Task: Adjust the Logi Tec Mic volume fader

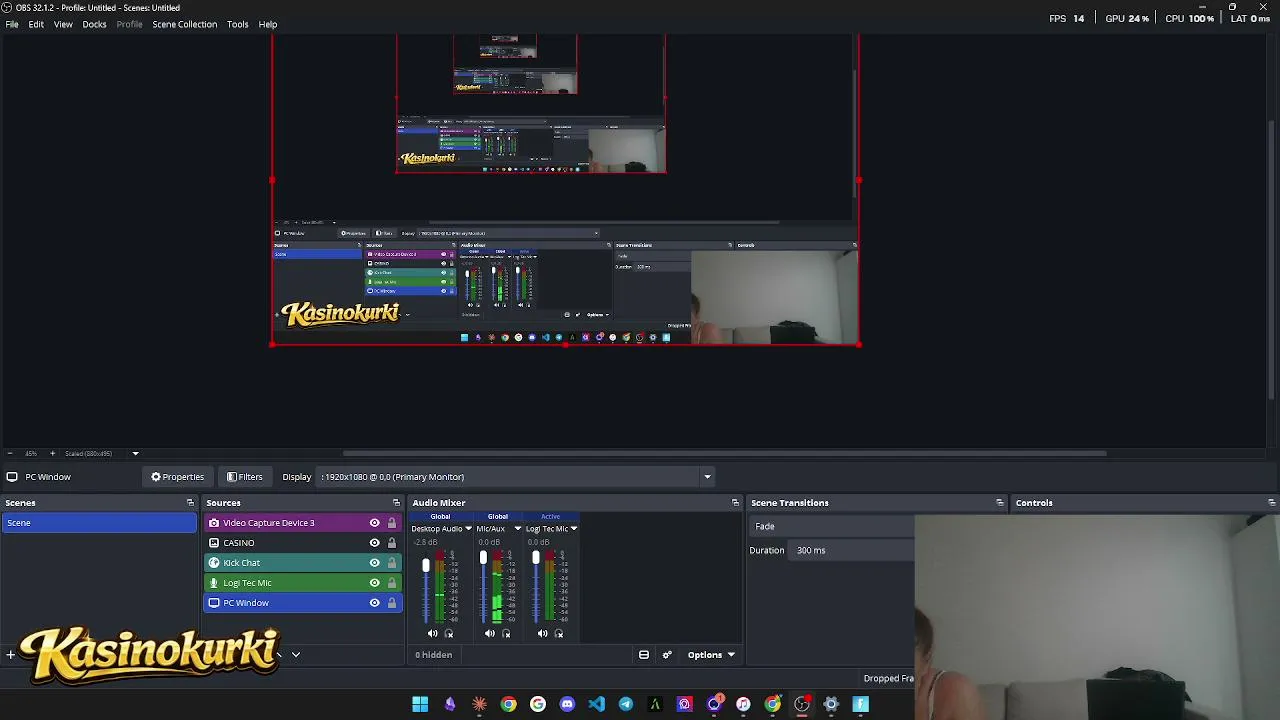Action: tap(536, 558)
